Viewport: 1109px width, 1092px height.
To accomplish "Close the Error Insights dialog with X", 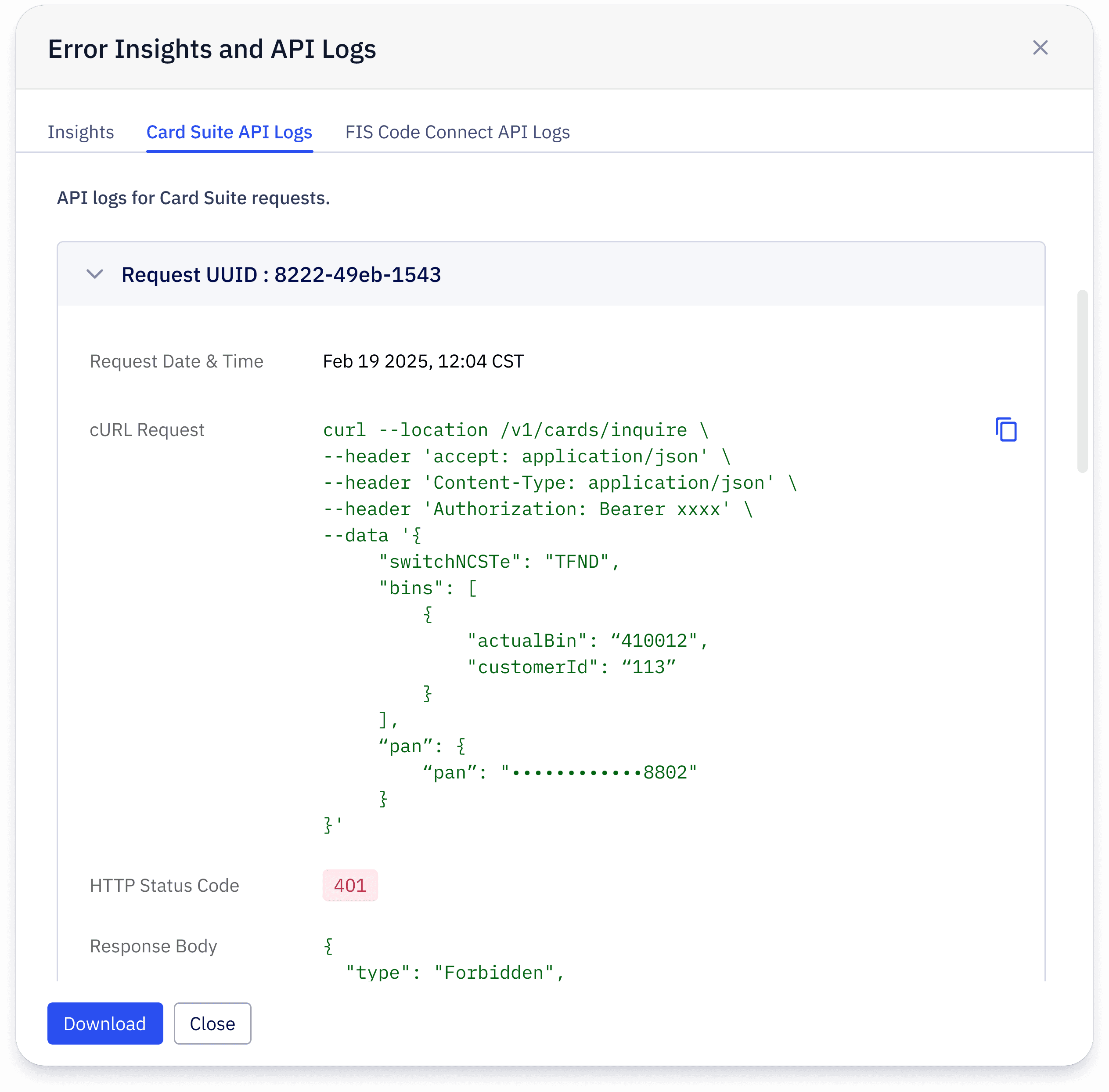I will coord(1040,47).
